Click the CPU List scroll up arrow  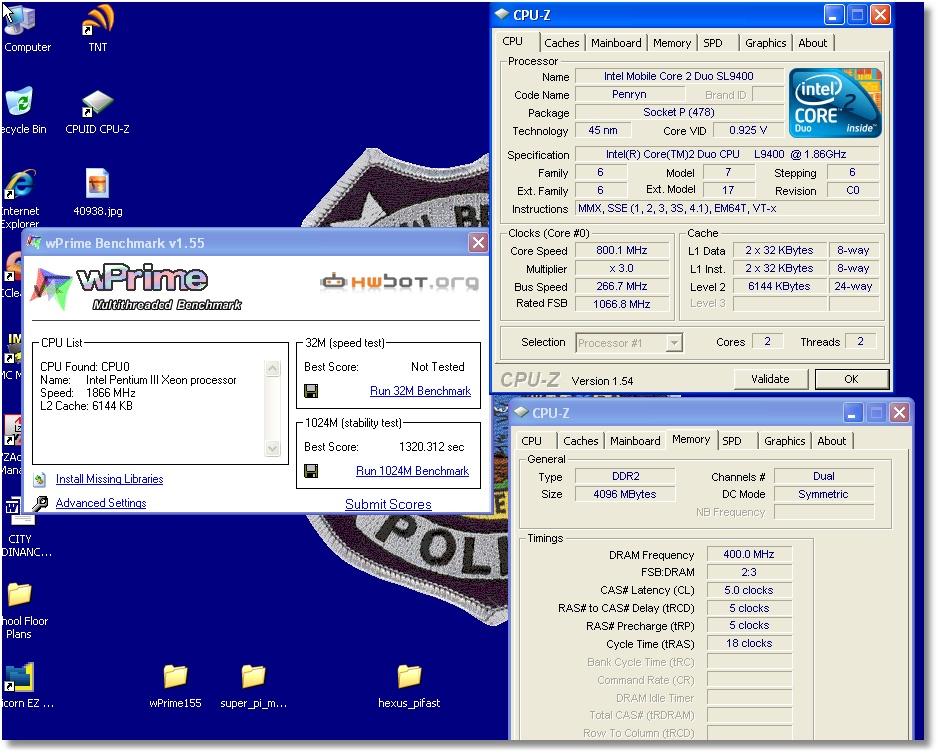click(x=272, y=368)
